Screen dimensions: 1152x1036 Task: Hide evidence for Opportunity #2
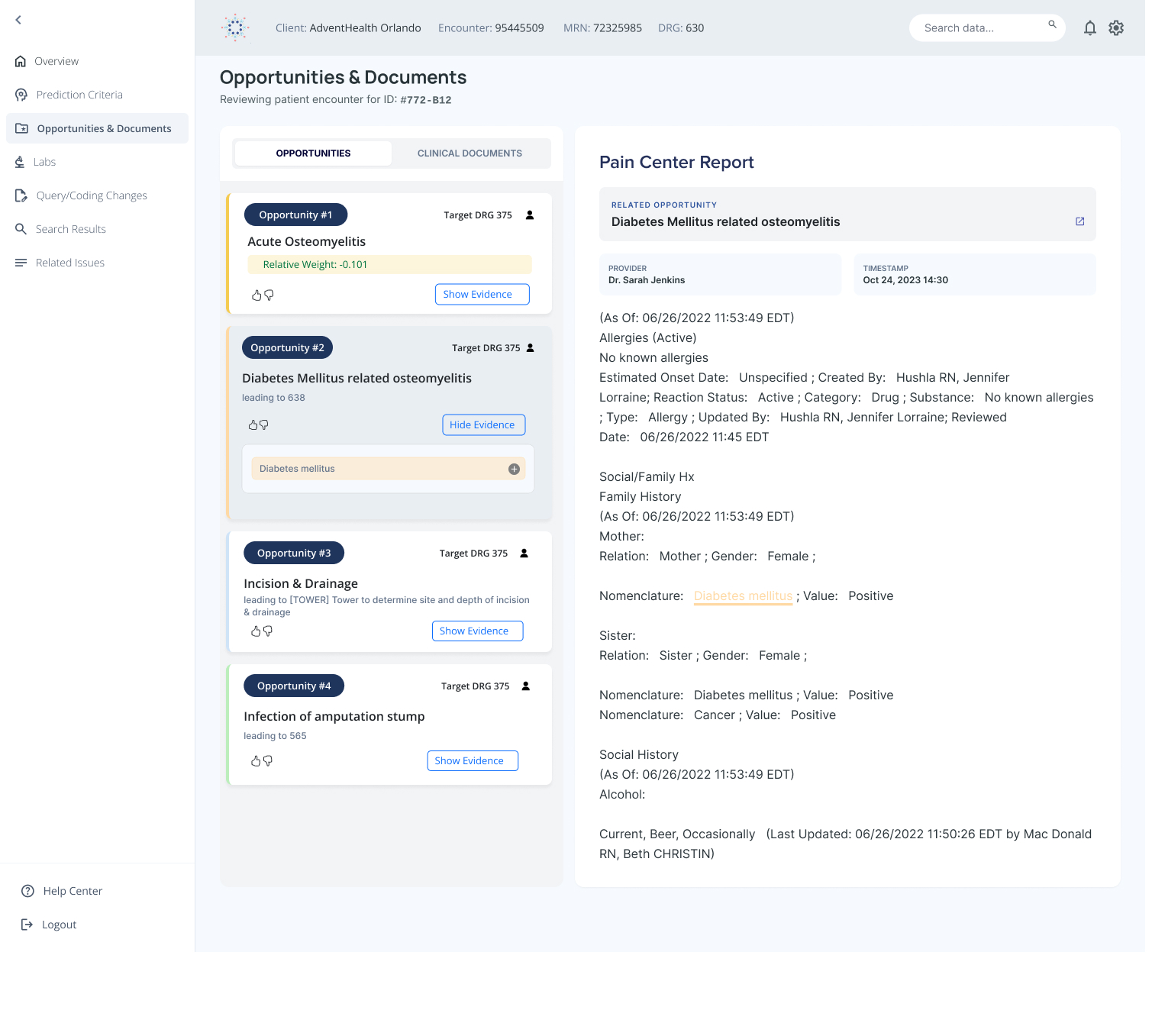pos(484,424)
